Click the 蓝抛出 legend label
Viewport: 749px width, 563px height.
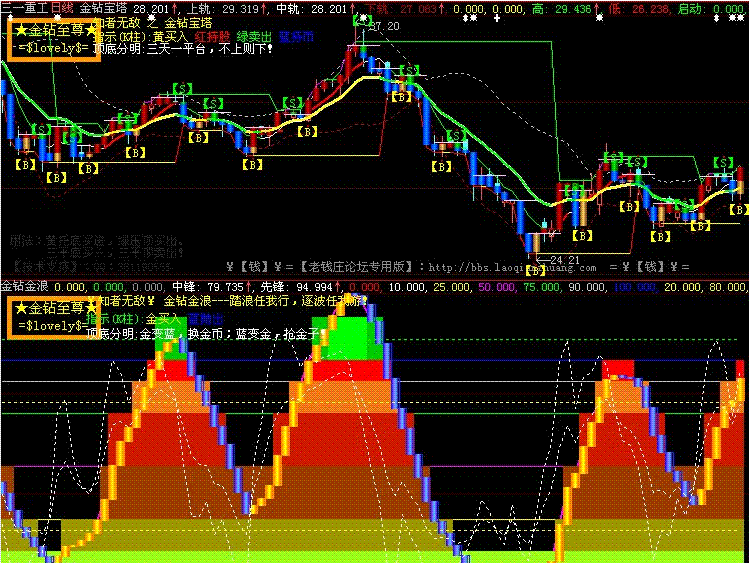tap(205, 319)
